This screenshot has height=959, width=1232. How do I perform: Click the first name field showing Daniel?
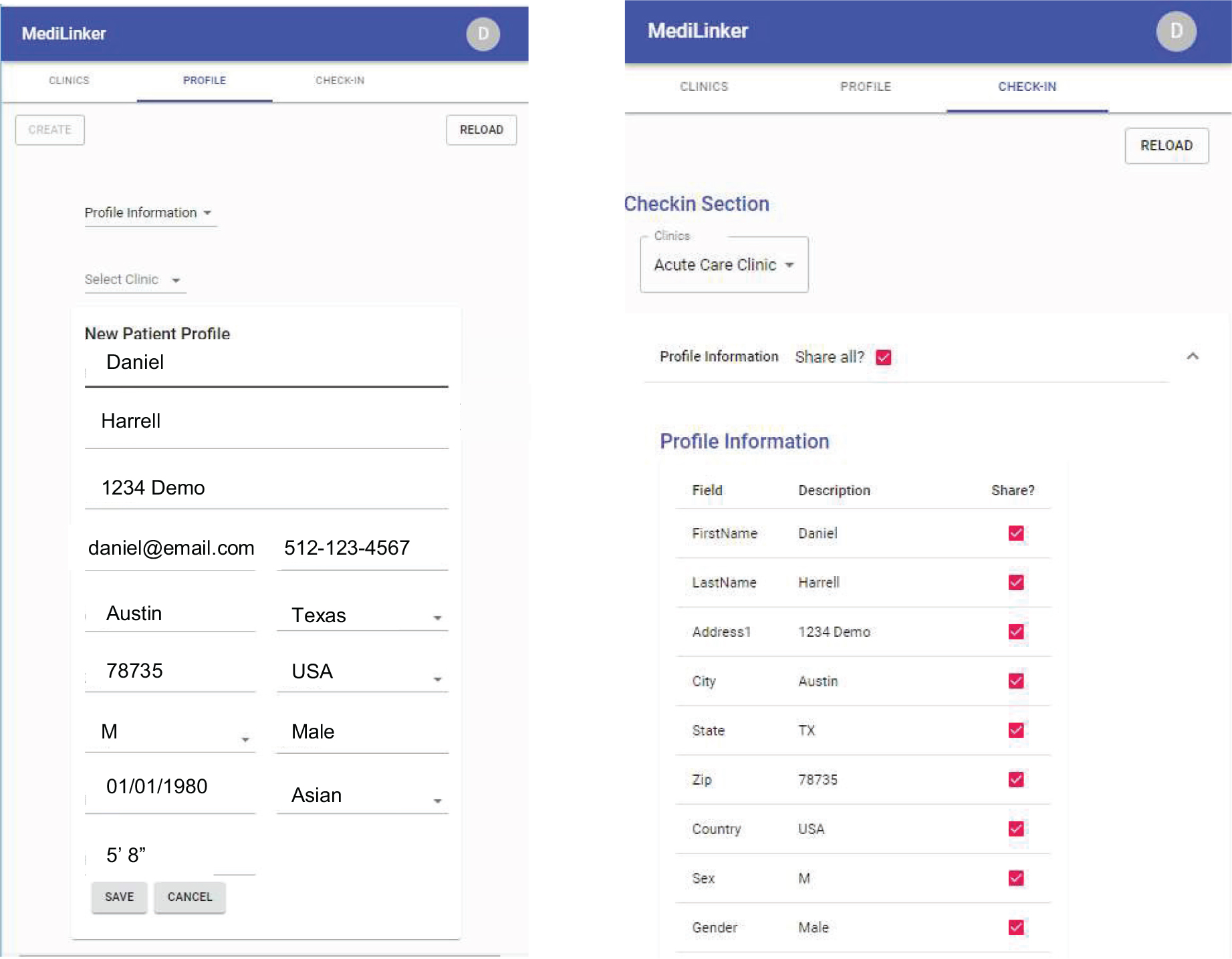coord(266,363)
